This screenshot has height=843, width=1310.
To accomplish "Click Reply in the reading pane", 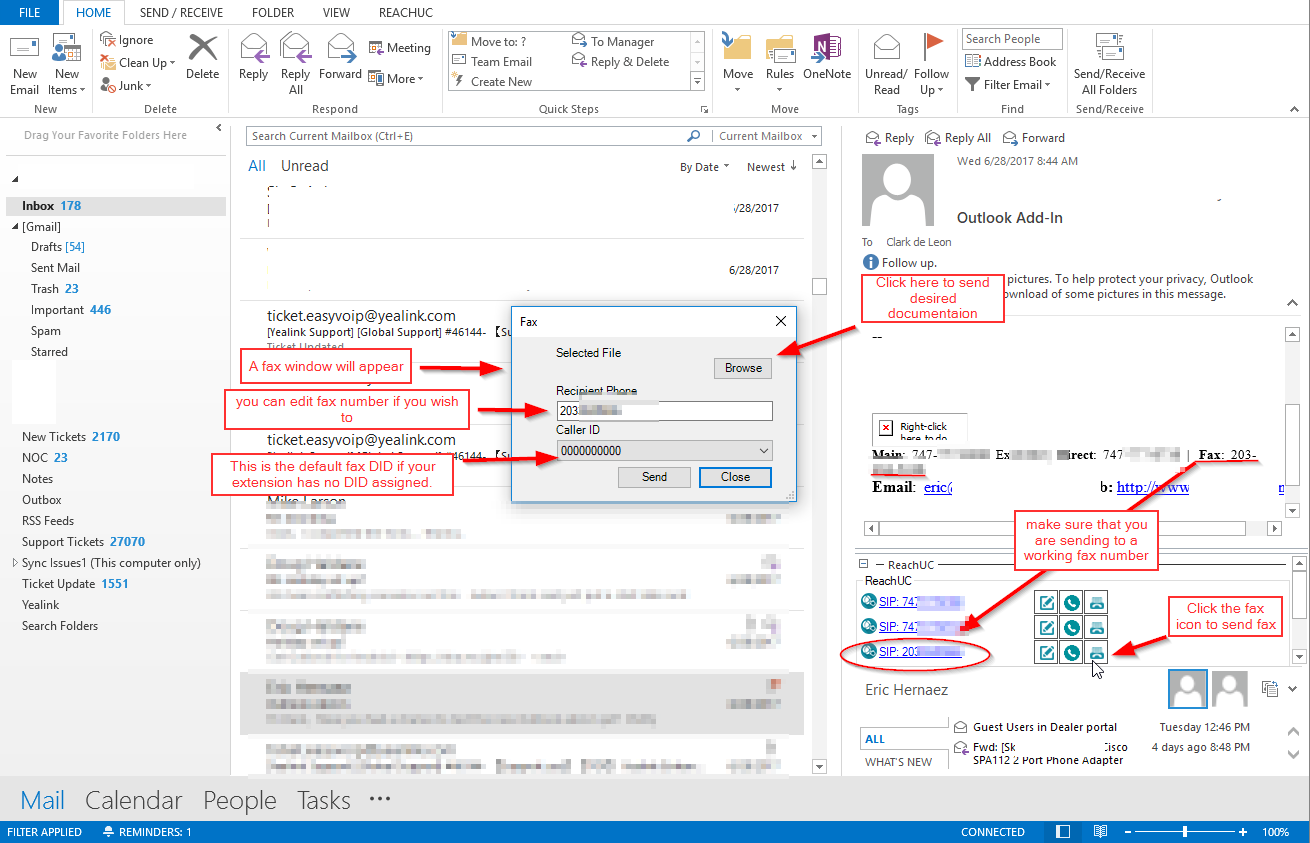I will click(x=889, y=138).
